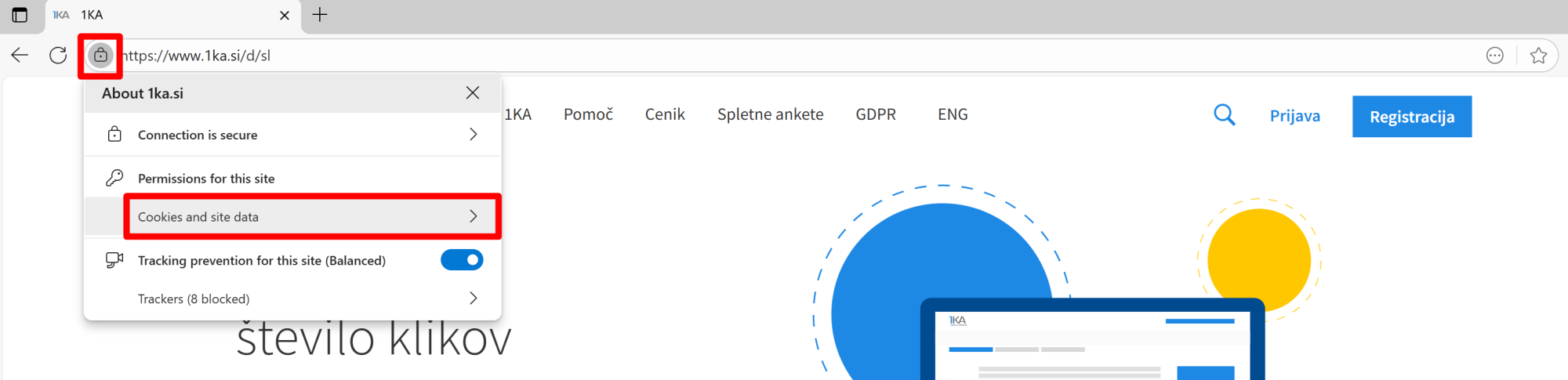Add page to favorites star icon
Screen dimensions: 1568x380
point(1538,56)
